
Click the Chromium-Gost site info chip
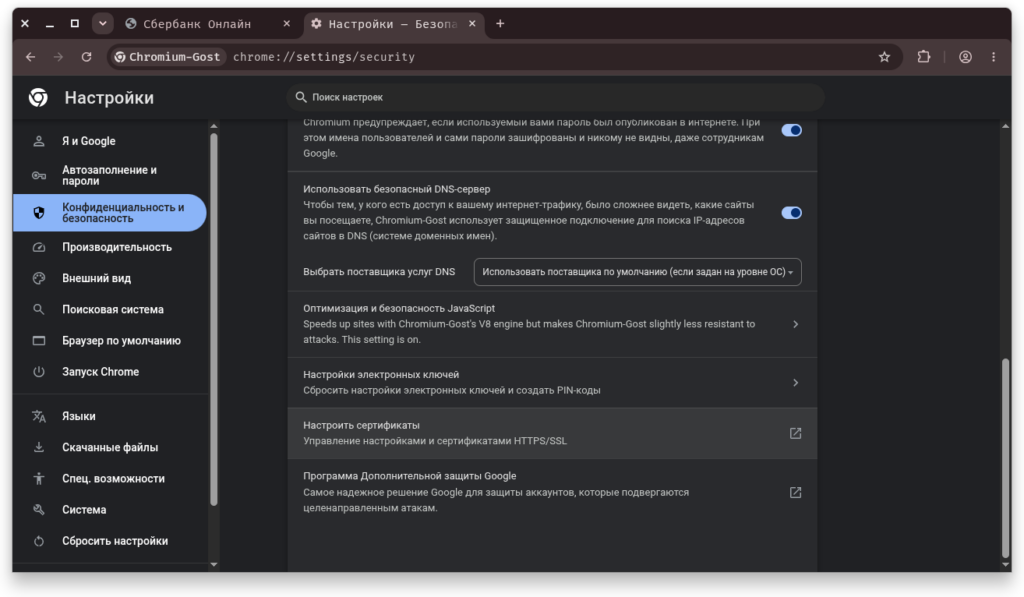click(x=168, y=57)
